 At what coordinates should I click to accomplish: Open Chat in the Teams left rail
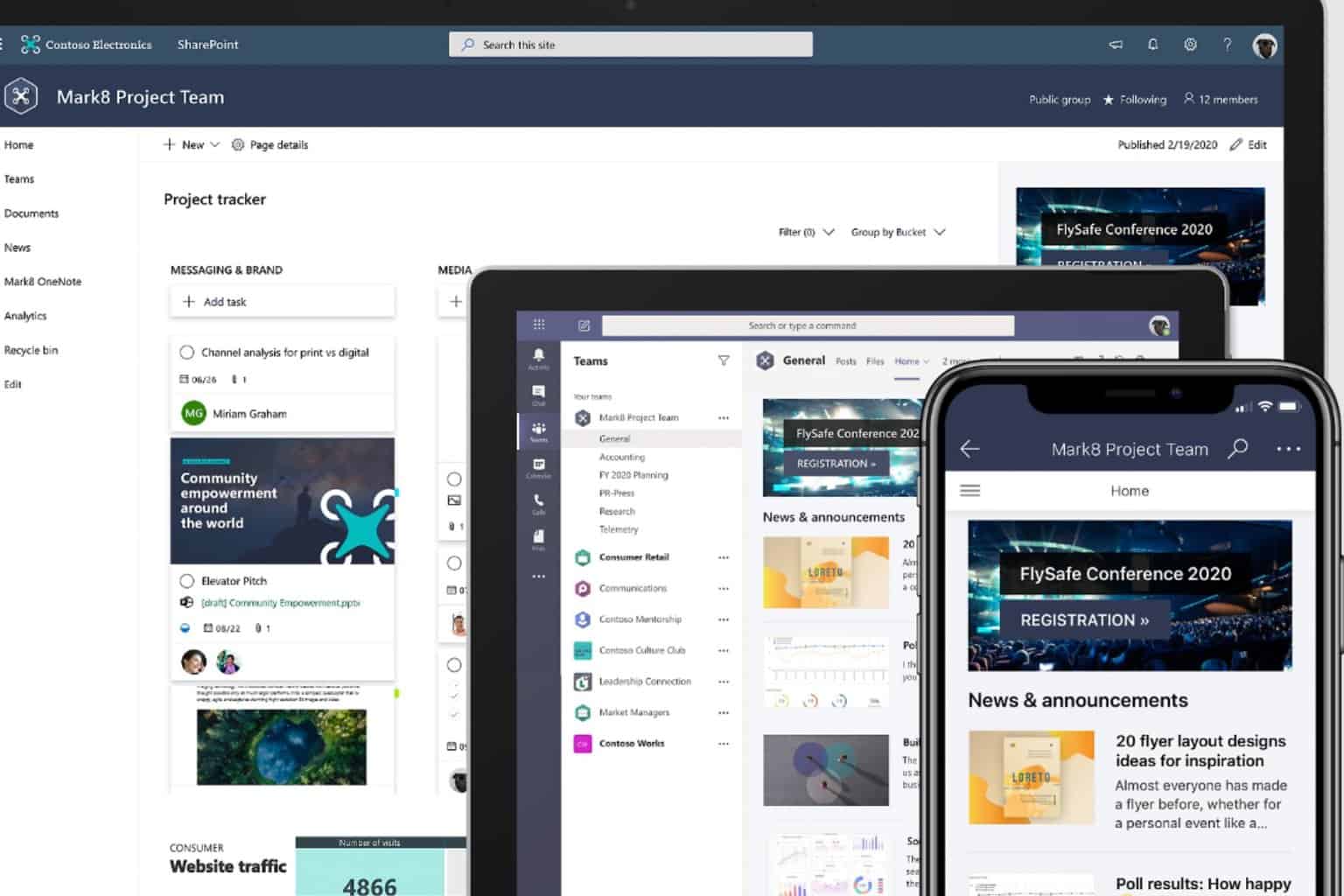[538, 394]
